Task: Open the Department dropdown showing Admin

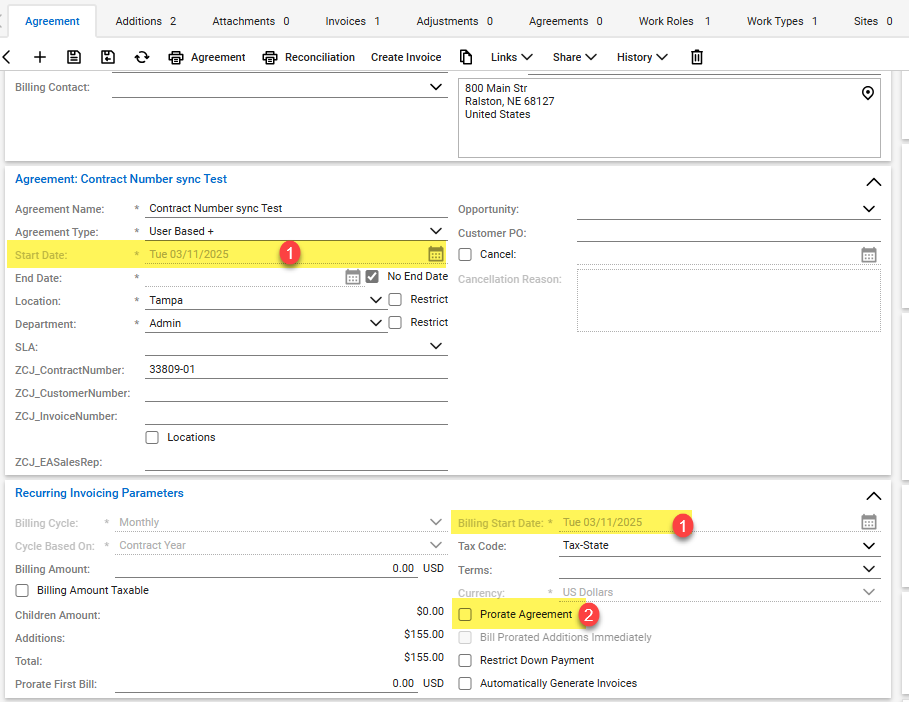Action: [x=376, y=323]
